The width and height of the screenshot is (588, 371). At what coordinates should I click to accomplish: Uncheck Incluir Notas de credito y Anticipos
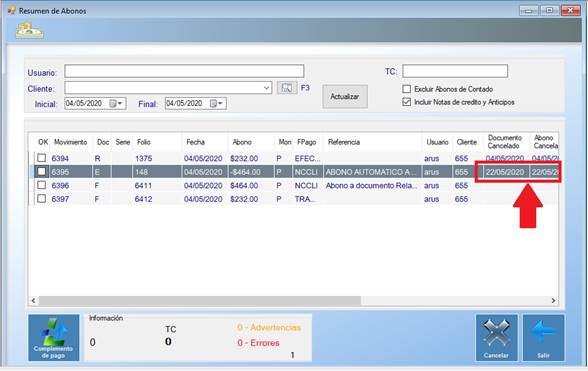tap(406, 102)
